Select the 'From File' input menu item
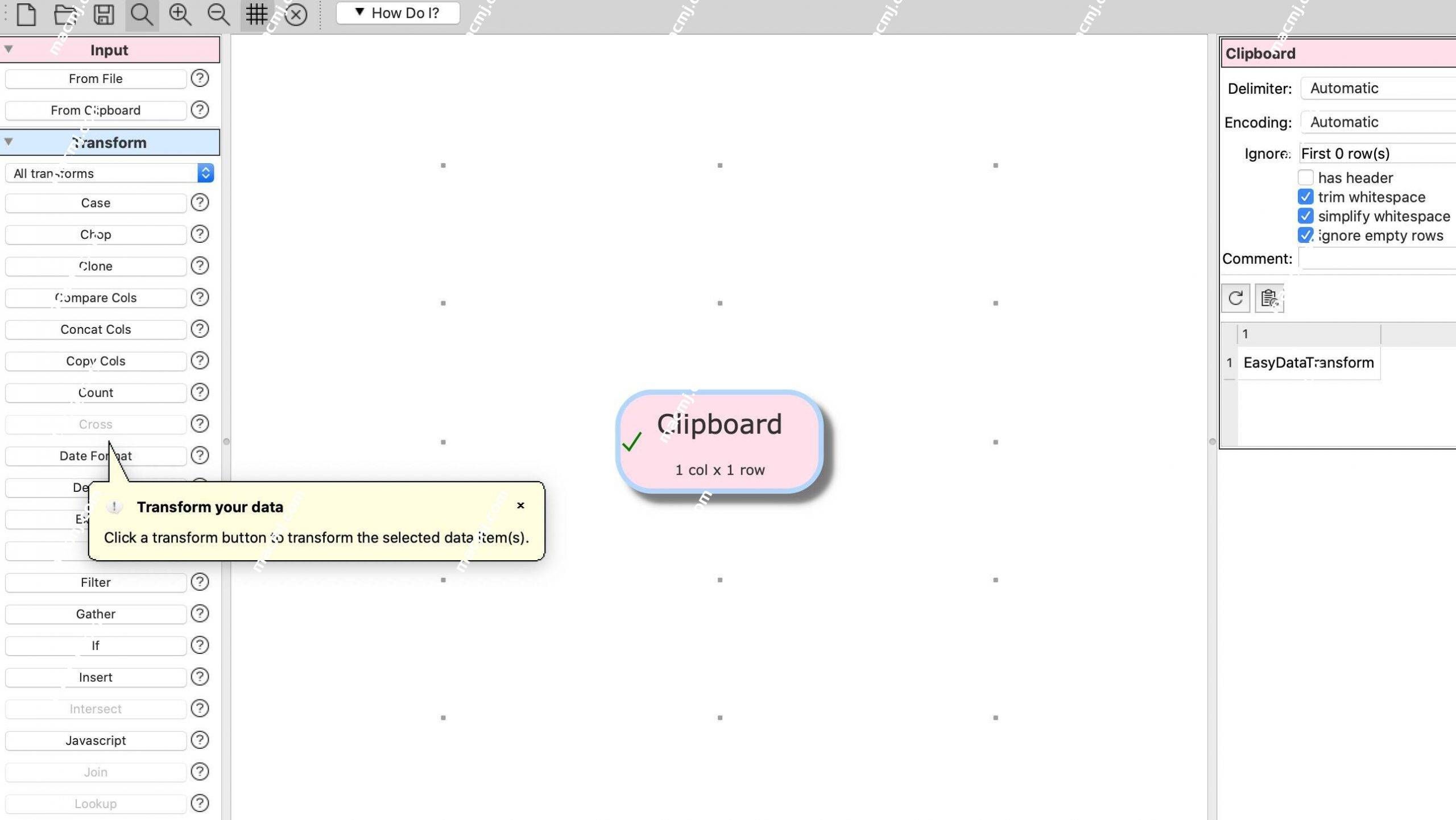Viewport: 1456px width, 820px height. pyautogui.click(x=95, y=78)
